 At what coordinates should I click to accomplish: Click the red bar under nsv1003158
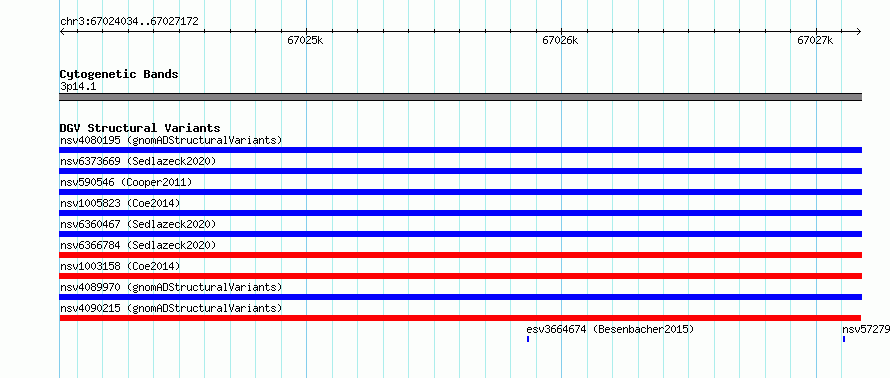click(461, 276)
